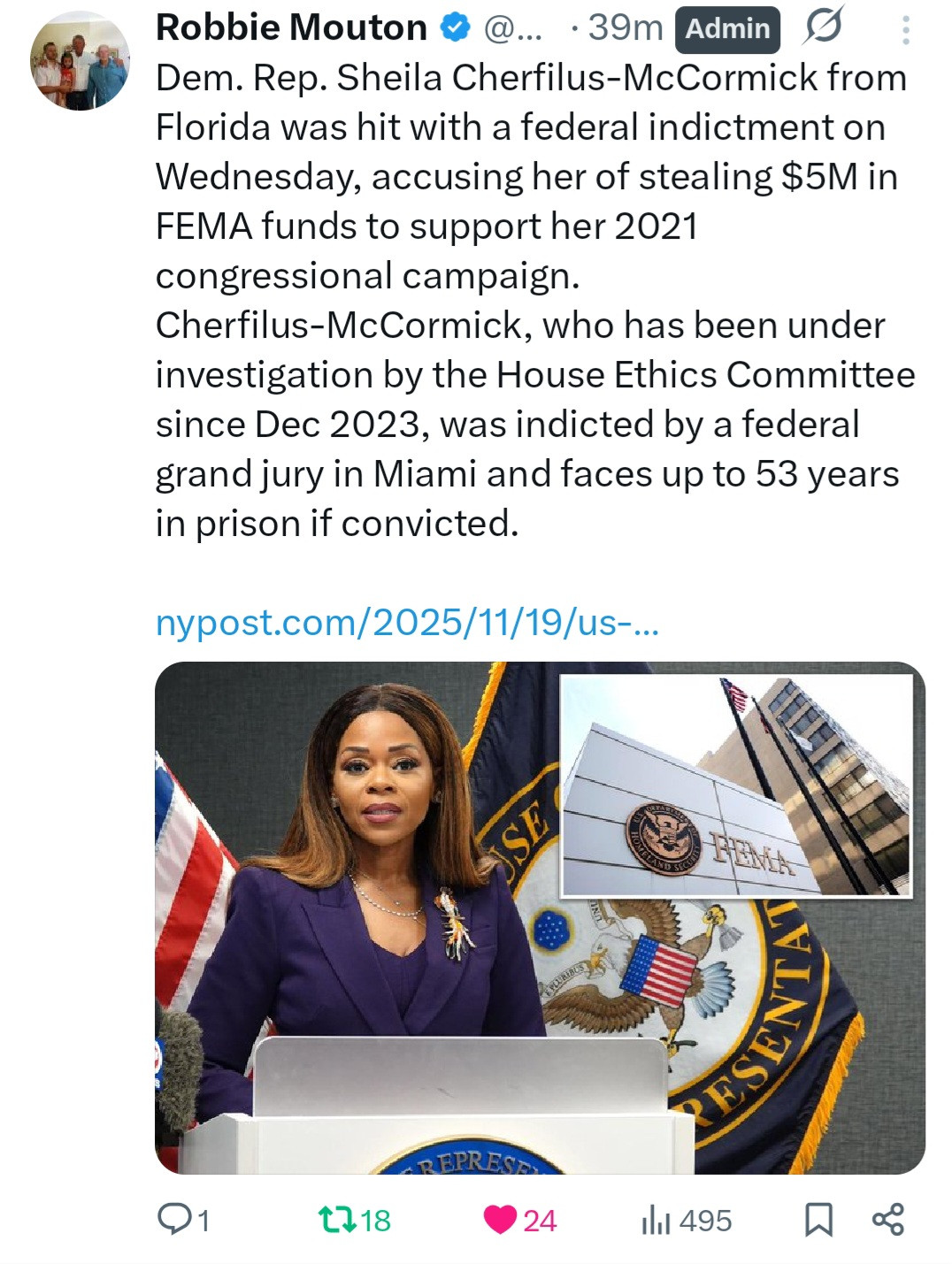Click the share icon
Image resolution: width=952 pixels, height=1264 pixels.
click(x=888, y=1219)
